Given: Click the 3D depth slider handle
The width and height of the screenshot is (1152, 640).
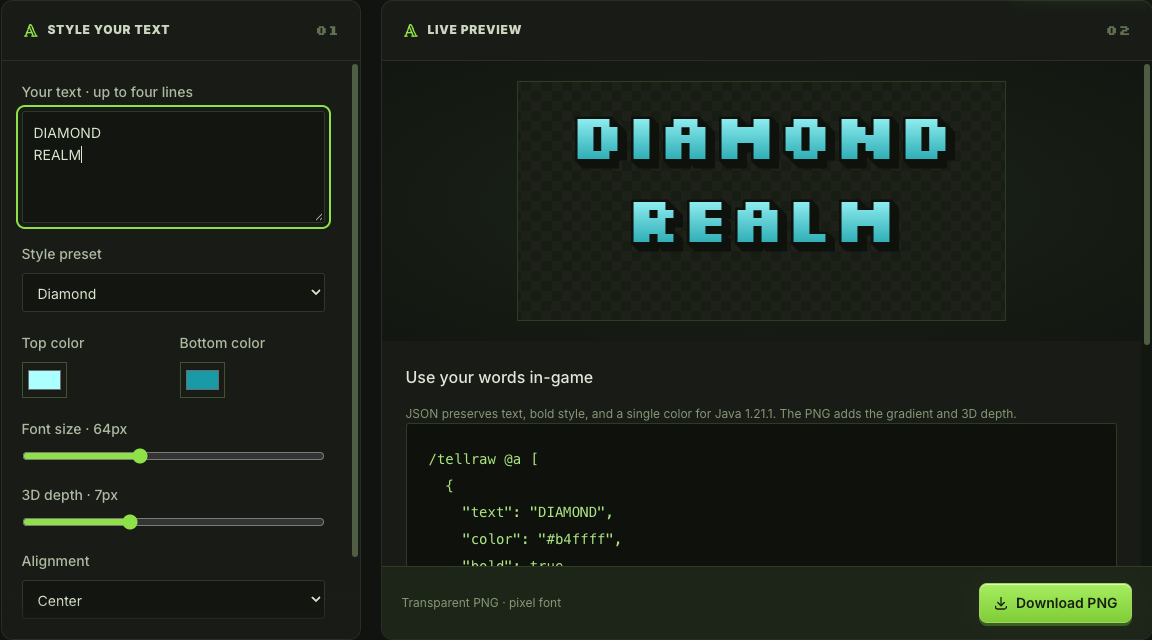Looking at the screenshot, I should tap(130, 522).
